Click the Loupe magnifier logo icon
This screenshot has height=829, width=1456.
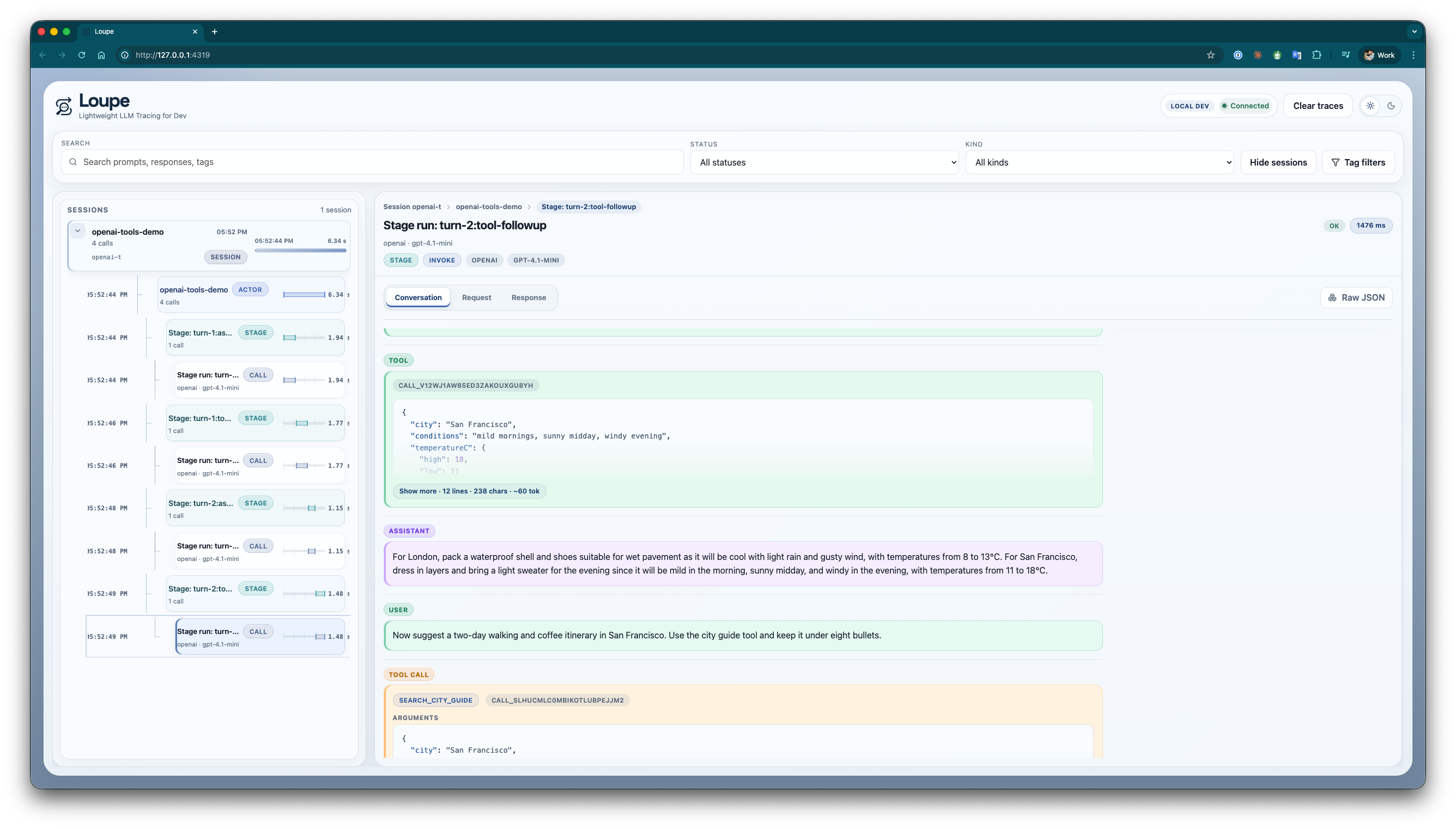pyautogui.click(x=64, y=105)
